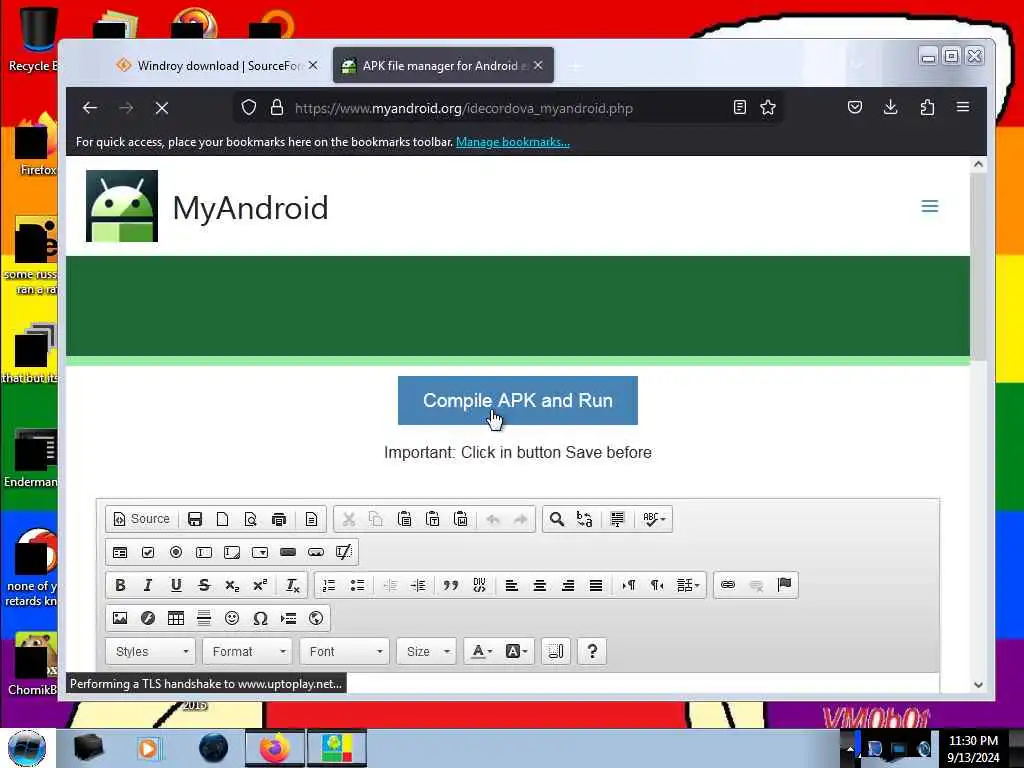The image size is (1024, 768).
Task: Insert an Image in the editor
Action: pyautogui.click(x=120, y=618)
